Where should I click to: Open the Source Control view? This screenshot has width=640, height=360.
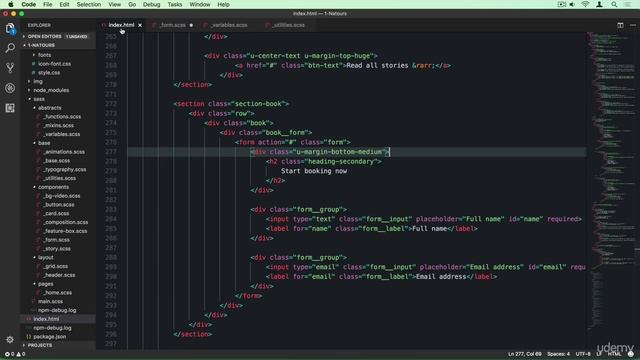10,68
